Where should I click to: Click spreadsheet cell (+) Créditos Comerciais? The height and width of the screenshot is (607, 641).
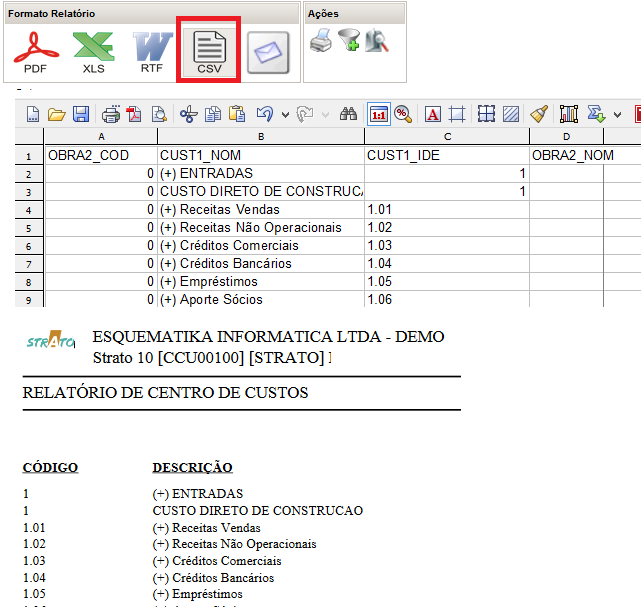pyautogui.click(x=261, y=245)
